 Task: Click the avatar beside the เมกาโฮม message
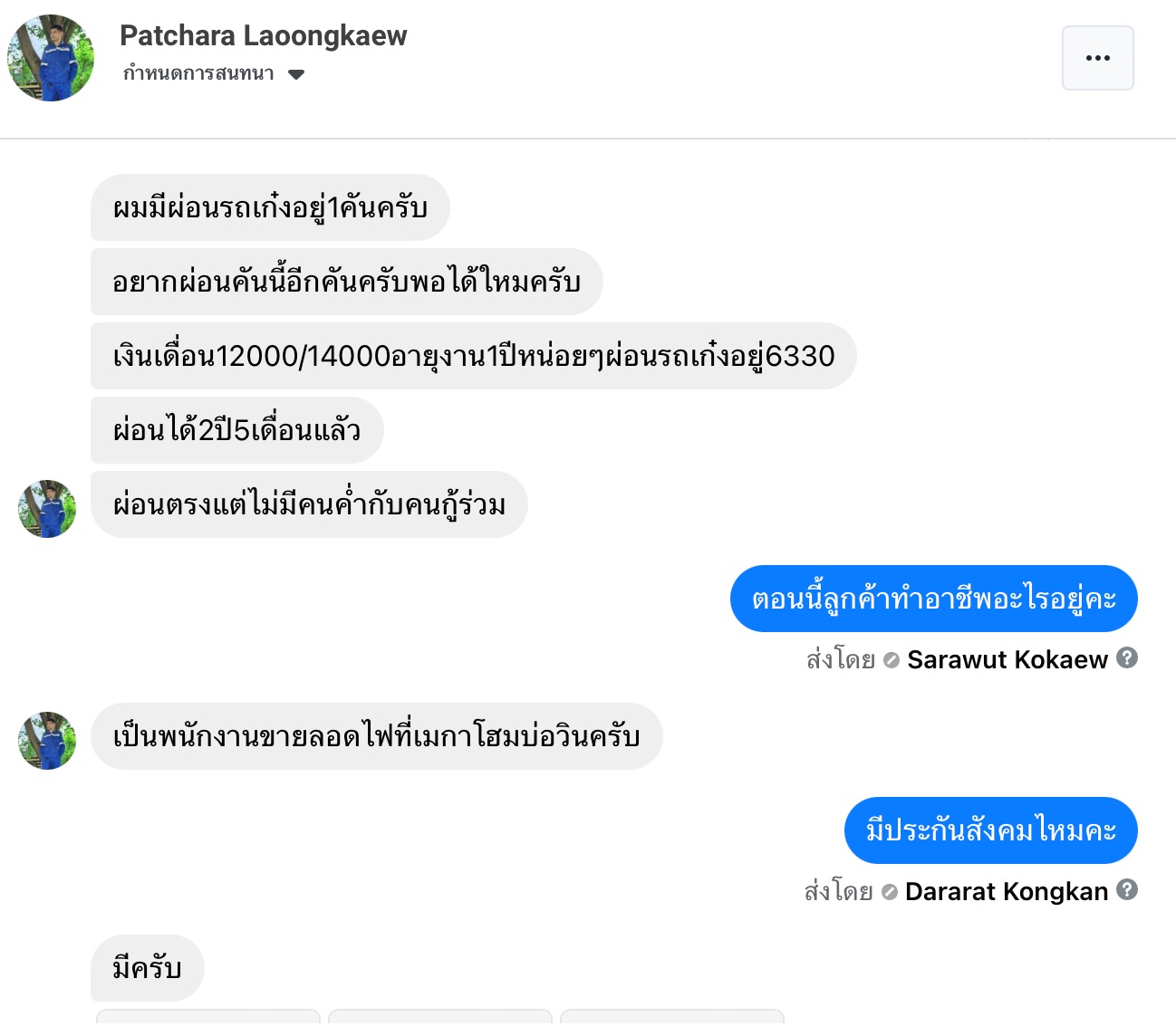pos(47,741)
